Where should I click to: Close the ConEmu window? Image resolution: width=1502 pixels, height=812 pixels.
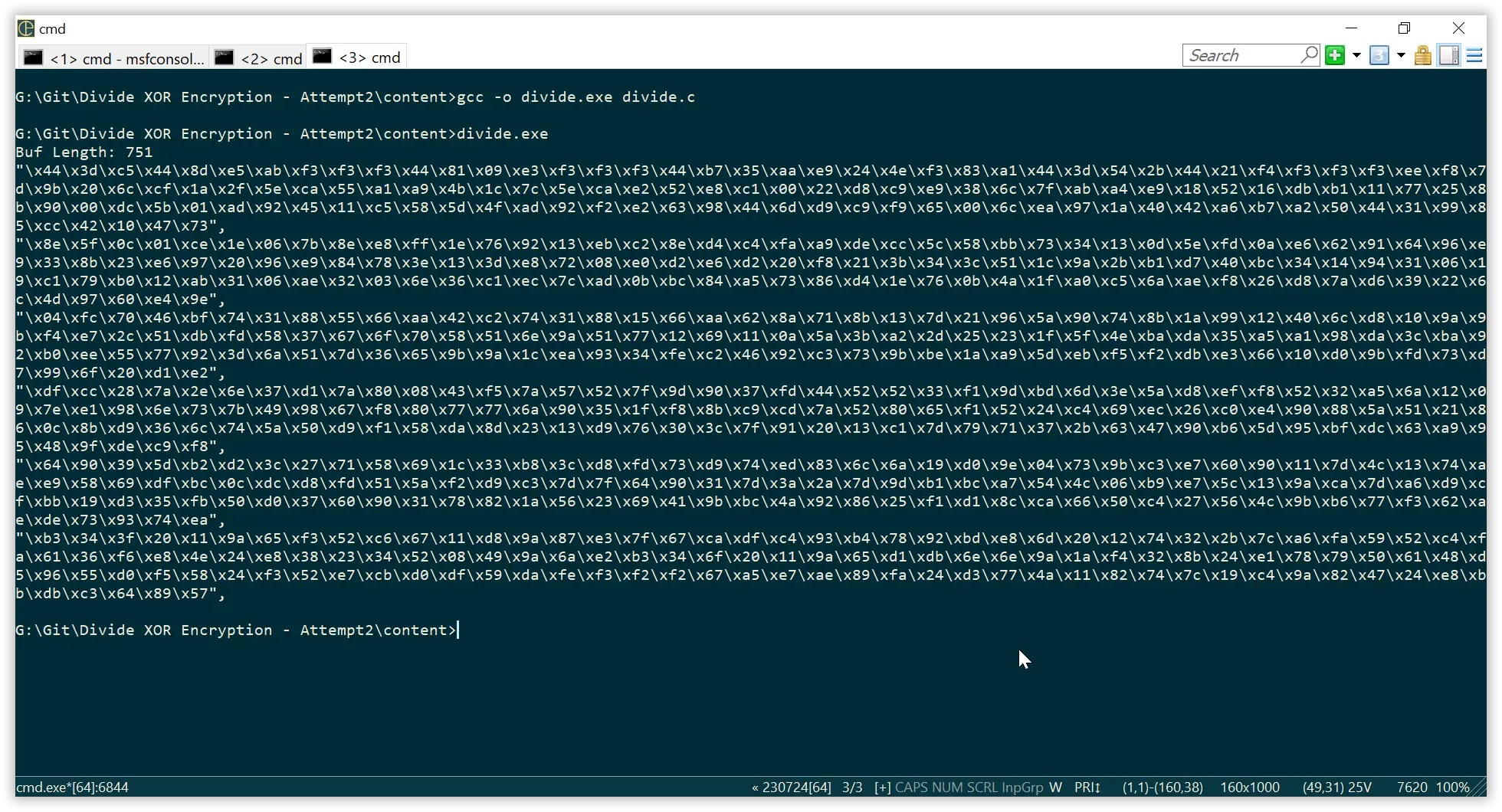[1458, 28]
